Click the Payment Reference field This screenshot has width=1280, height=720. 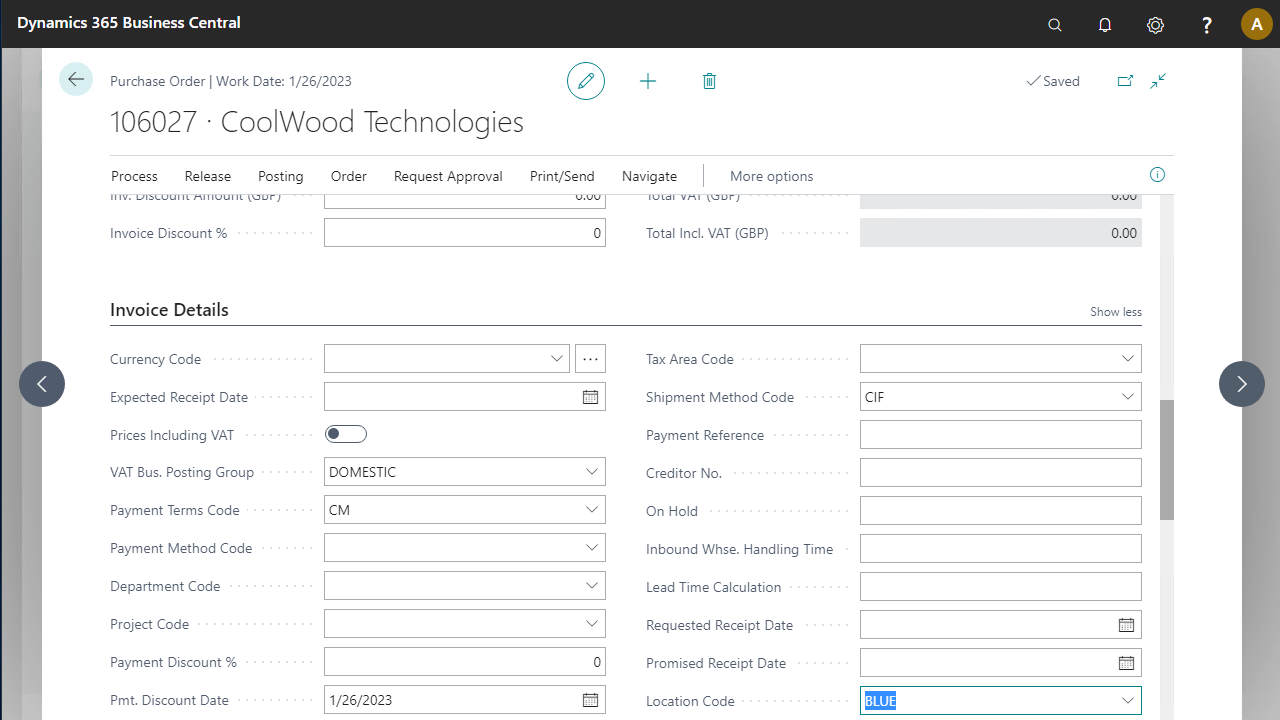coord(1001,435)
